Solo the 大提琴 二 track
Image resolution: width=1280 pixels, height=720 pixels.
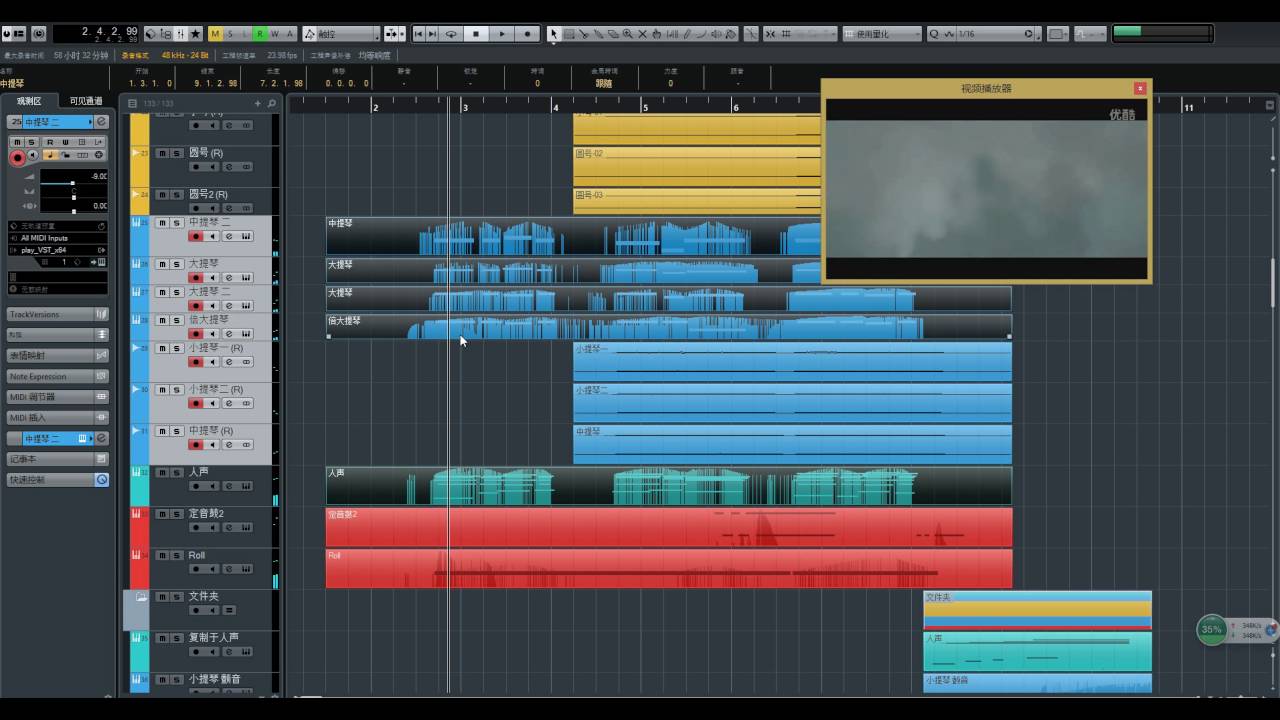pos(176,293)
